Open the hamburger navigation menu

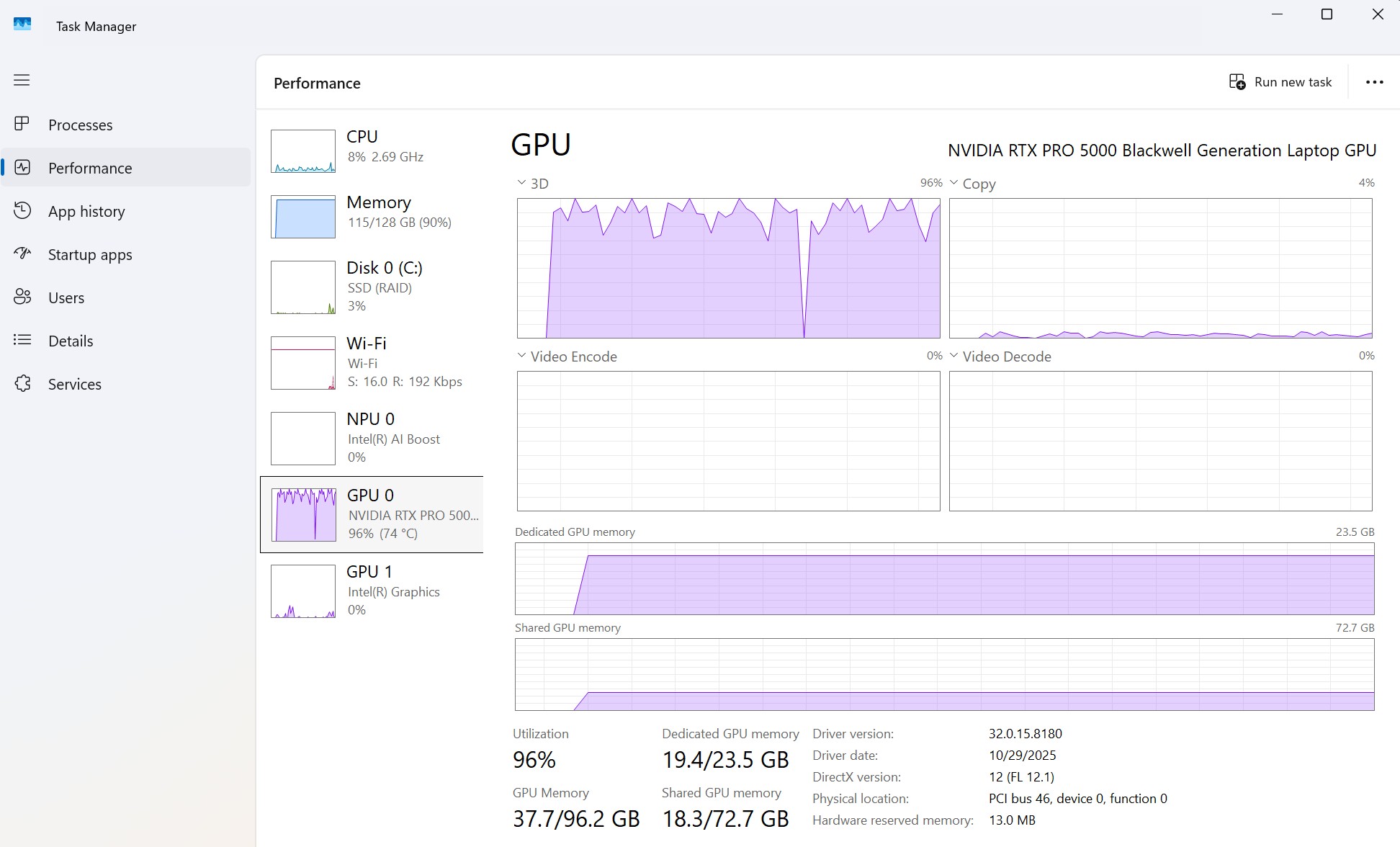tap(22, 80)
